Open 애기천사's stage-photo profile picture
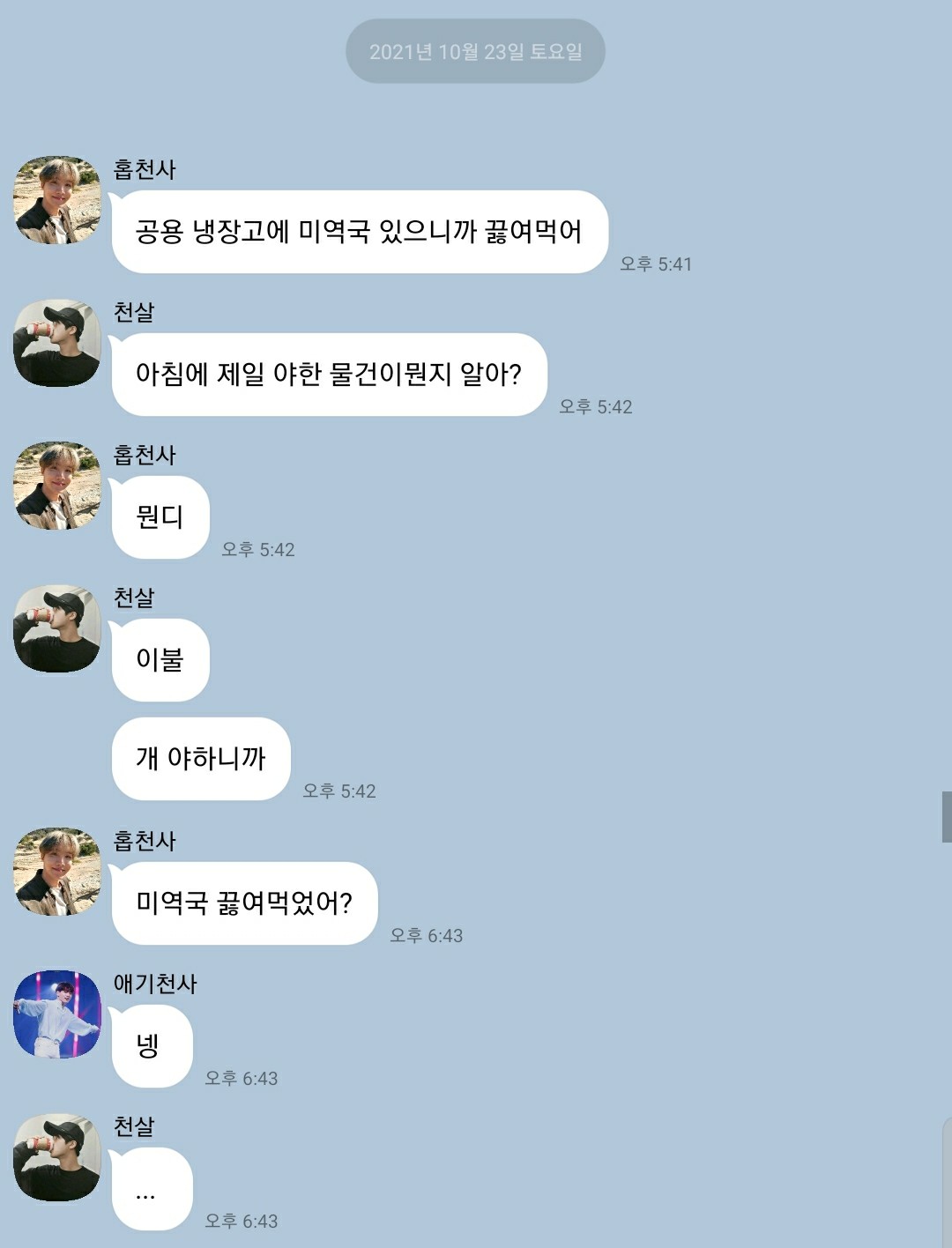Image resolution: width=952 pixels, height=1248 pixels. click(57, 1014)
